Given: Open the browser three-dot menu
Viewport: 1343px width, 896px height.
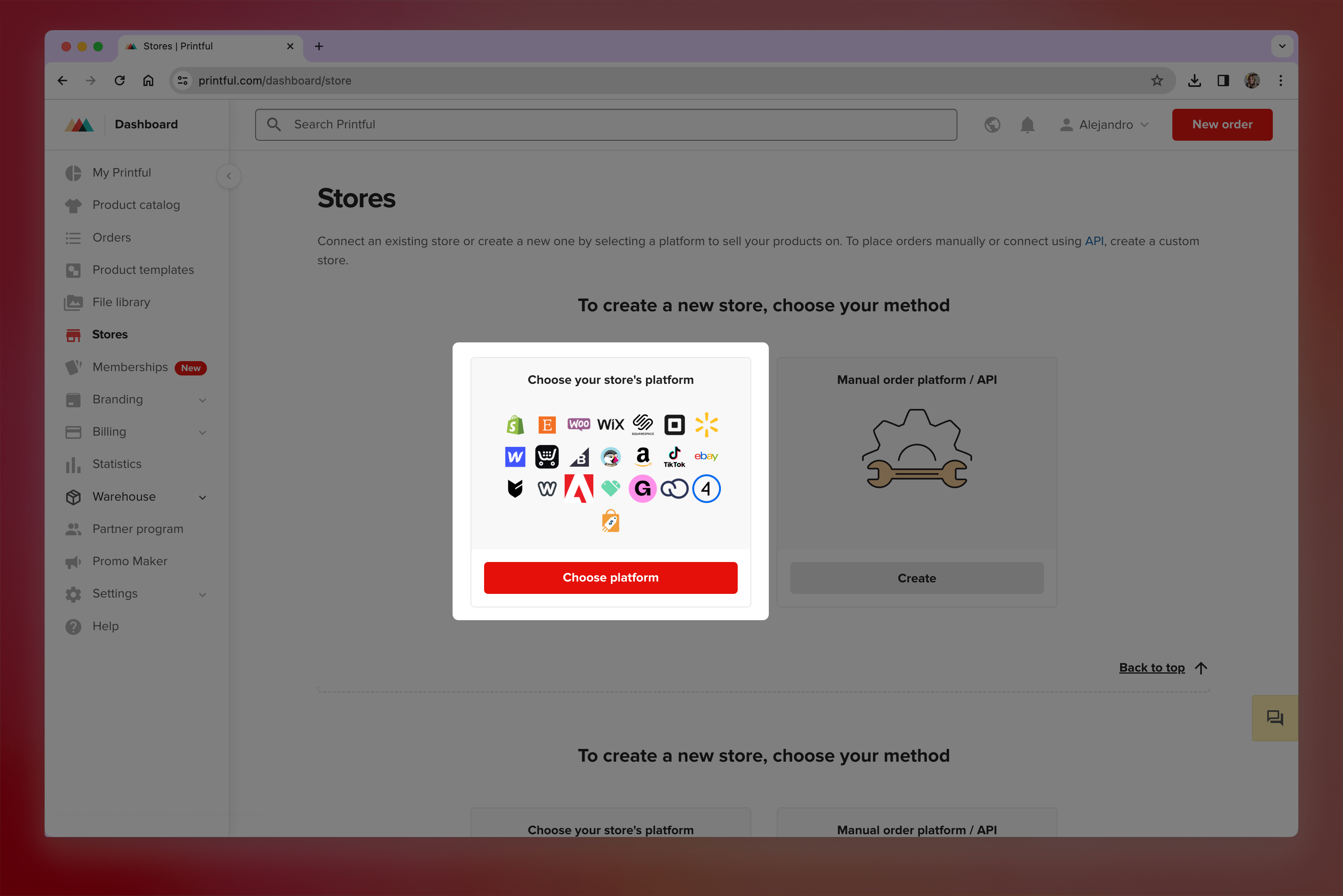Looking at the screenshot, I should [x=1281, y=81].
